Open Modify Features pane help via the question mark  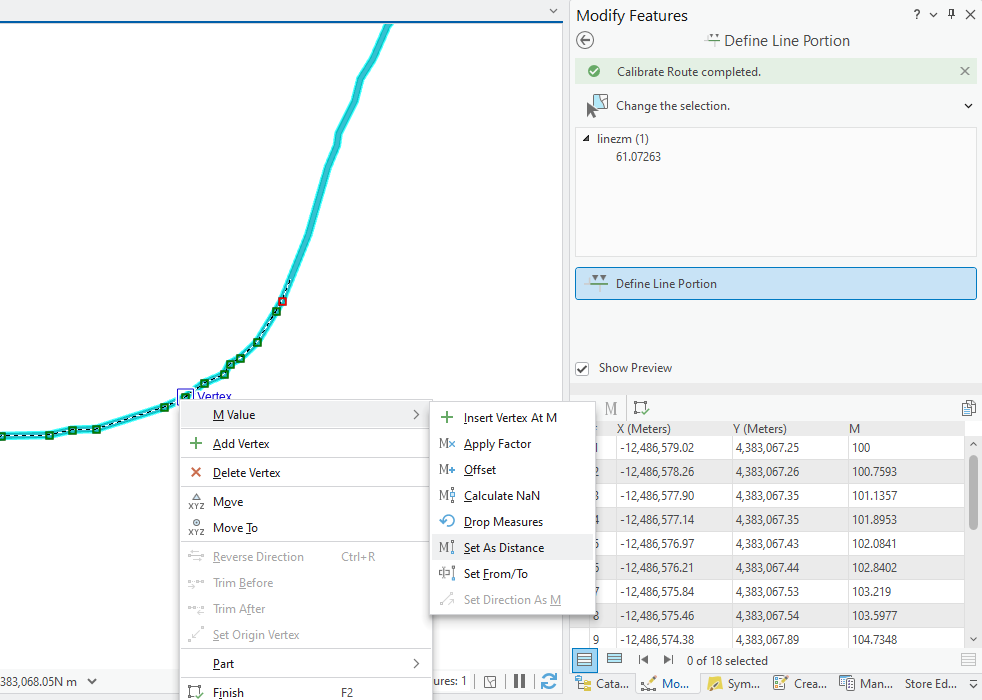[918, 14]
